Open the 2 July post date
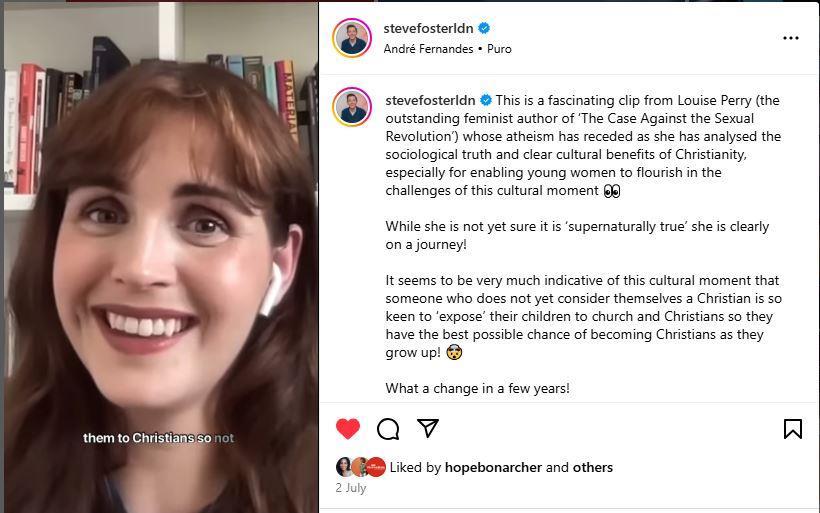The image size is (820, 513). pyautogui.click(x=351, y=488)
